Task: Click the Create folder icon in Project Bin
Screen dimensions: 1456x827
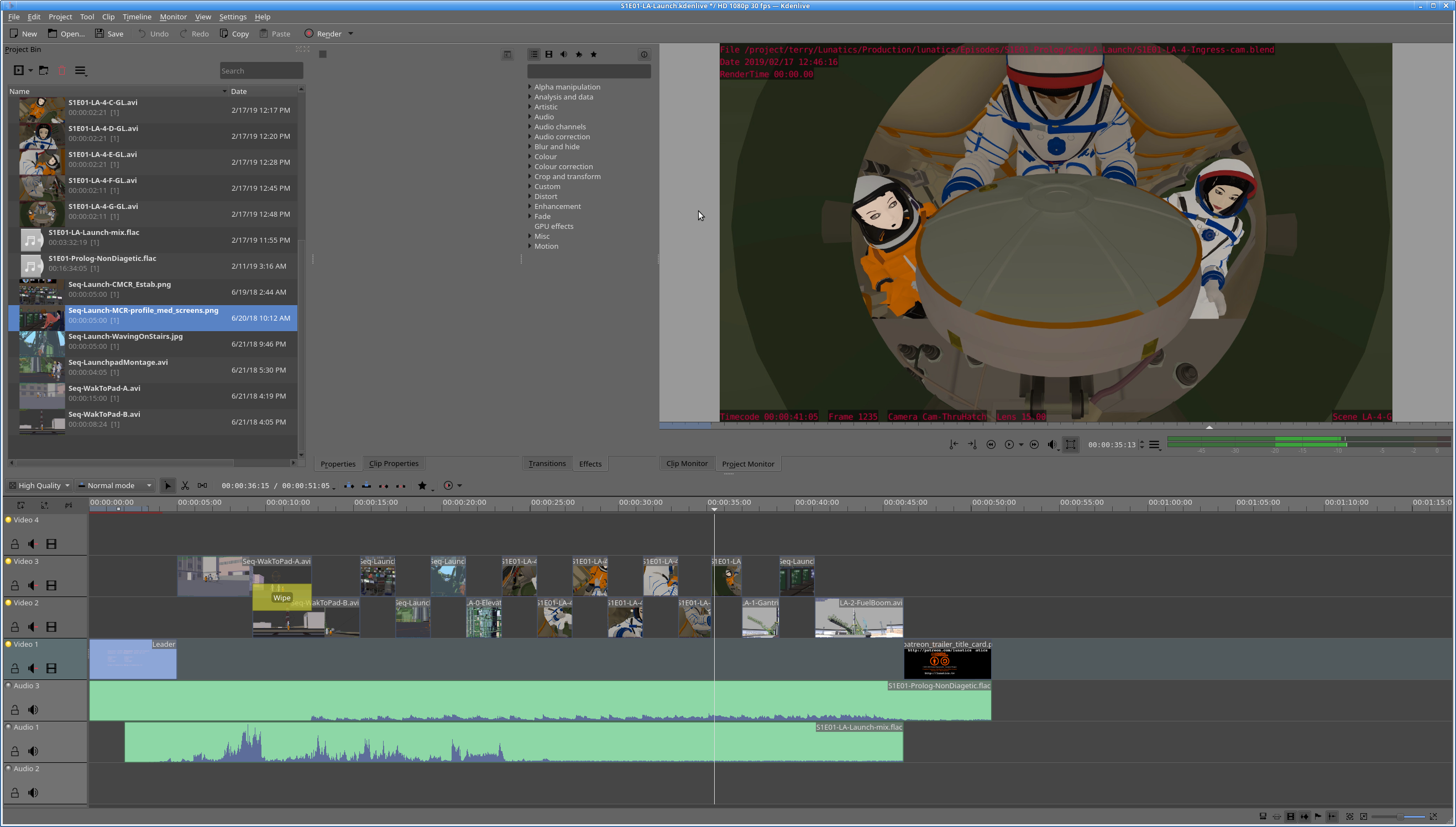Action: (44, 70)
